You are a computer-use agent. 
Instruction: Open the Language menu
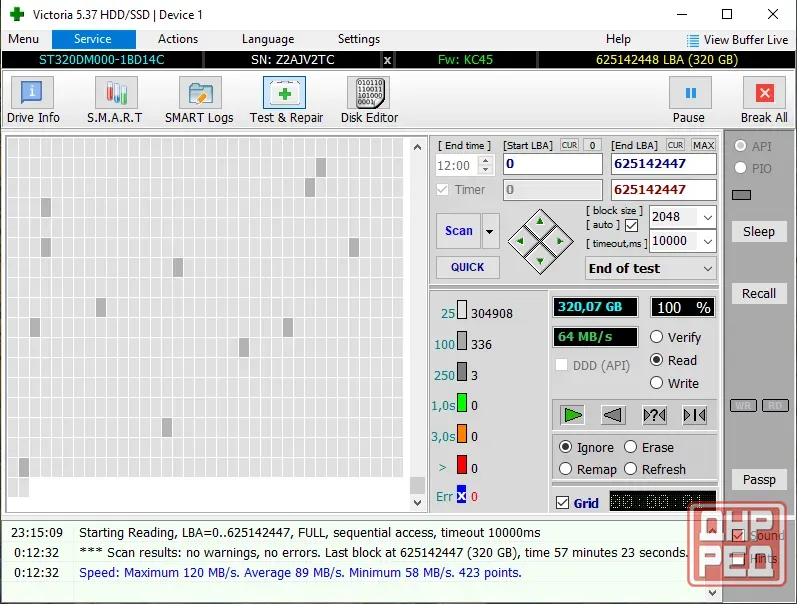(x=268, y=39)
